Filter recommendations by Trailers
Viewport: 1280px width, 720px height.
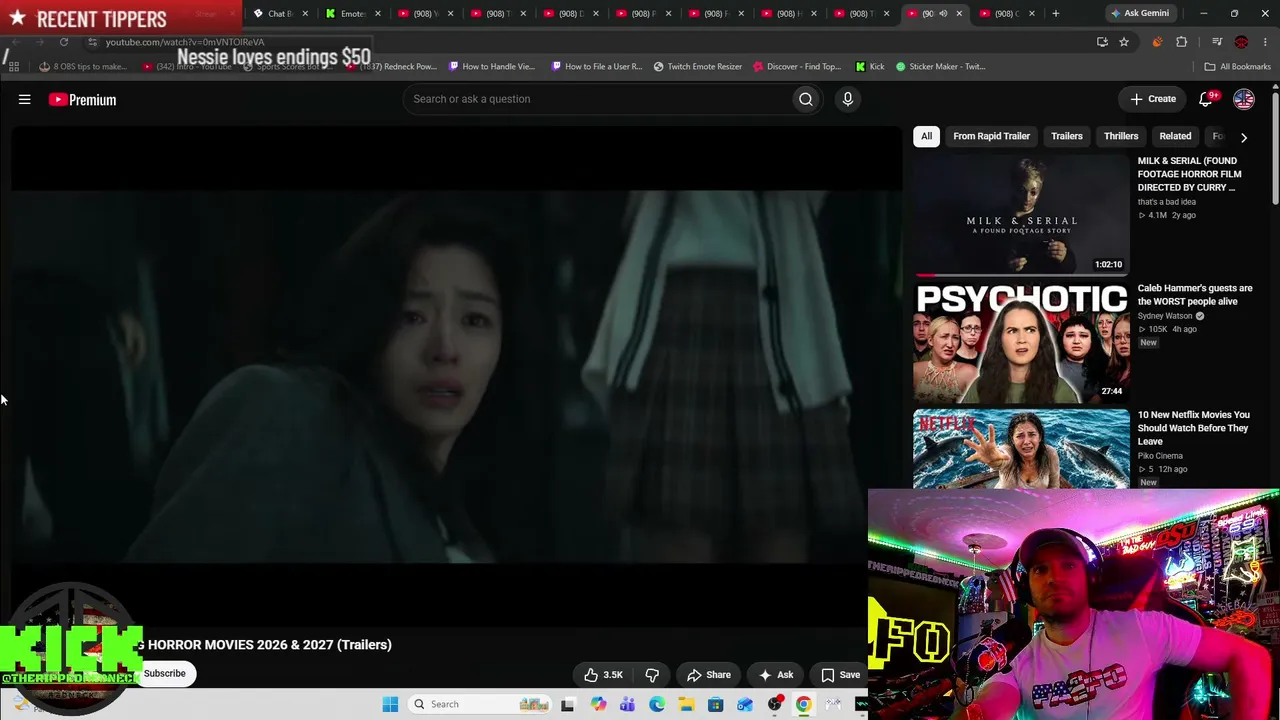coord(1066,136)
